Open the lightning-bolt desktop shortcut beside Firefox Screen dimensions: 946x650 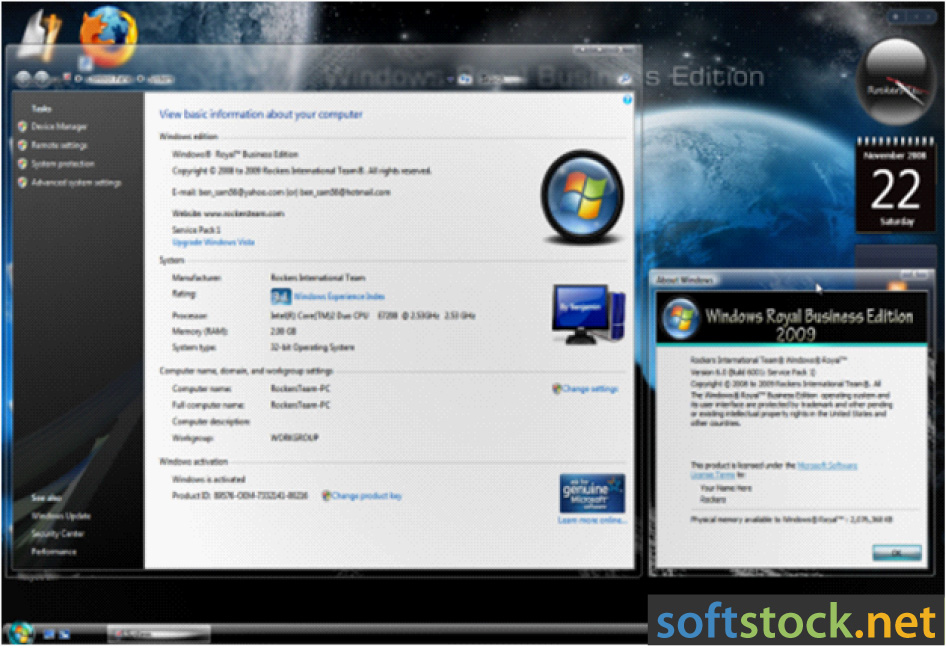(40, 34)
